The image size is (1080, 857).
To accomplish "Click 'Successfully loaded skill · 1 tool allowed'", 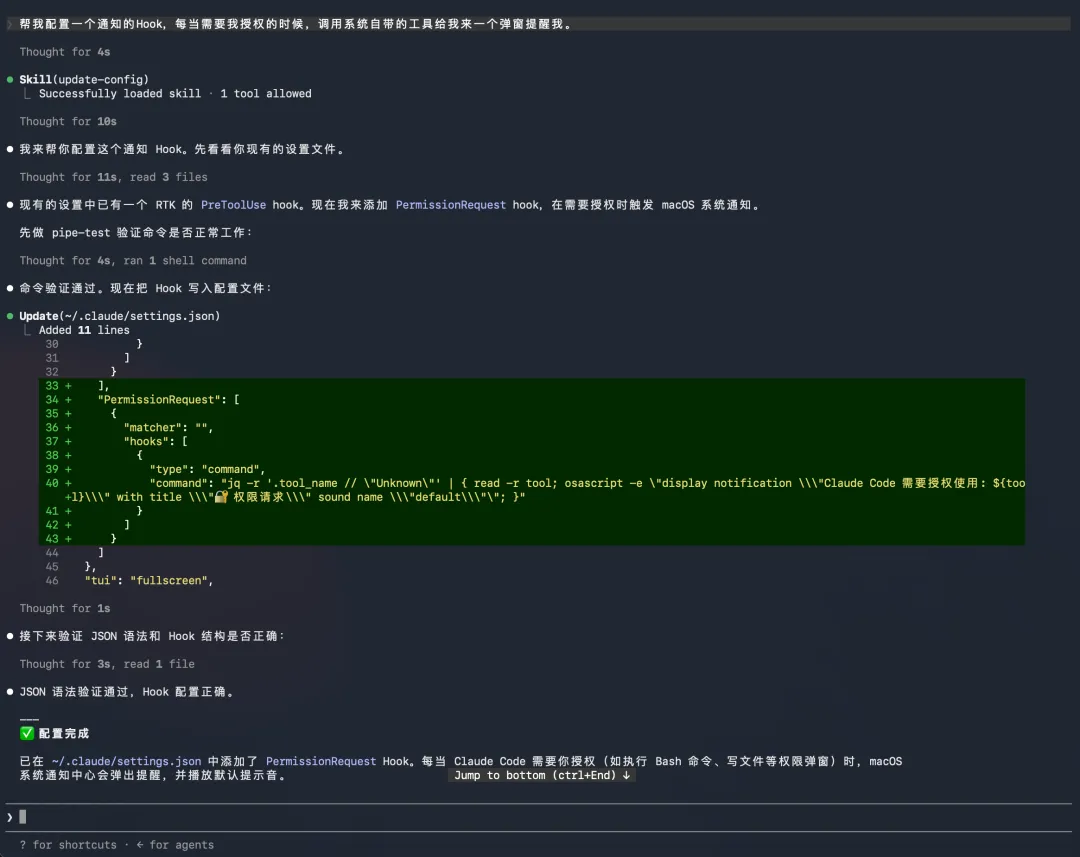I will (175, 94).
